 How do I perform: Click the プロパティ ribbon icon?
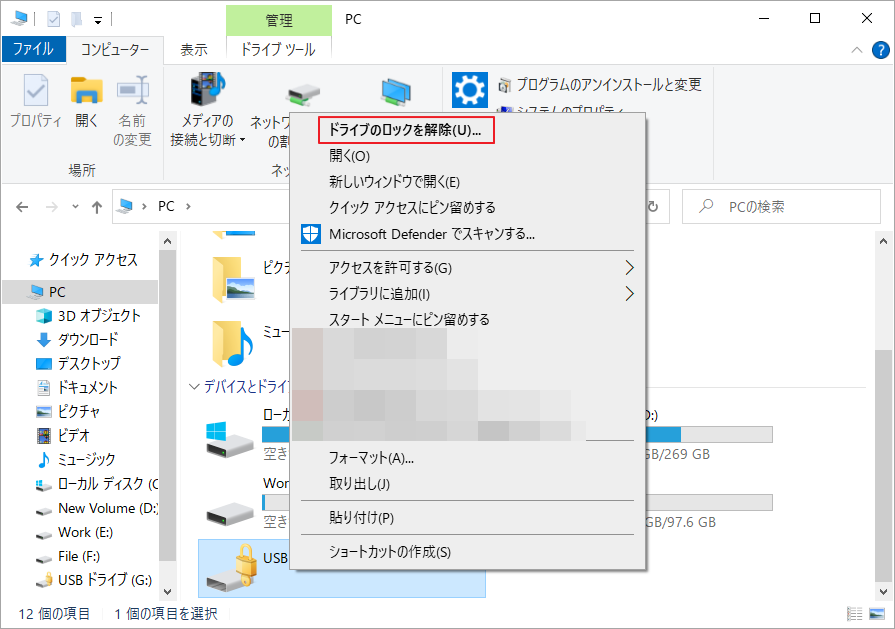click(x=36, y=102)
